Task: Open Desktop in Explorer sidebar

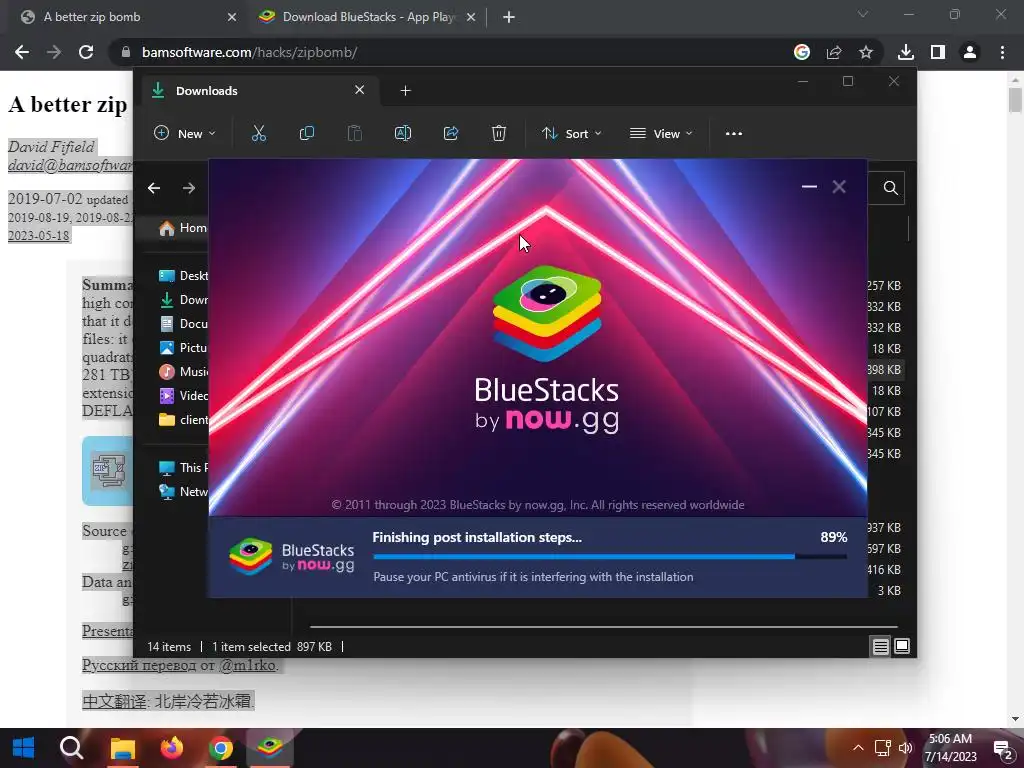Action: click(x=184, y=276)
